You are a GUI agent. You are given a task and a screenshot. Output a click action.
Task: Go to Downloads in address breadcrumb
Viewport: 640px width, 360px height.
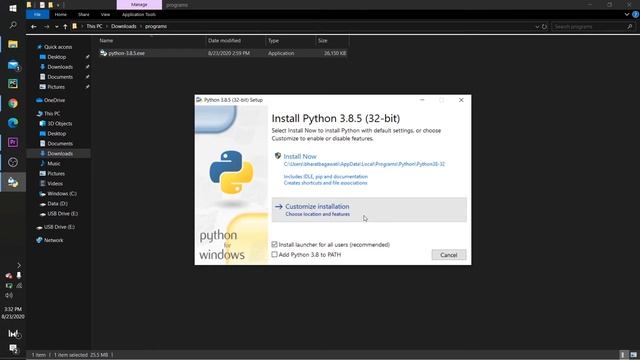pos(124,27)
